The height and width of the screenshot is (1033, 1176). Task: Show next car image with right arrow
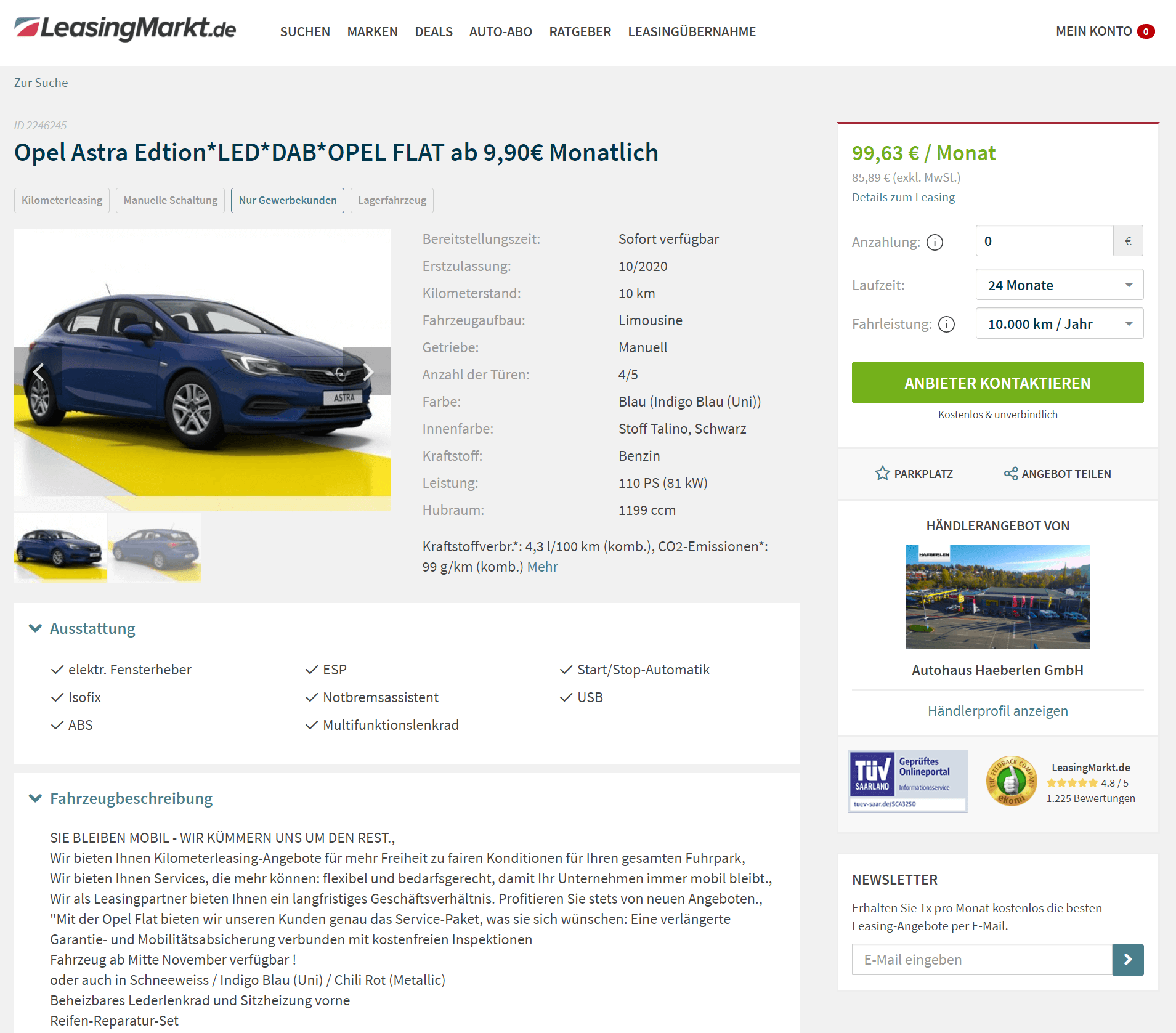pos(367,371)
